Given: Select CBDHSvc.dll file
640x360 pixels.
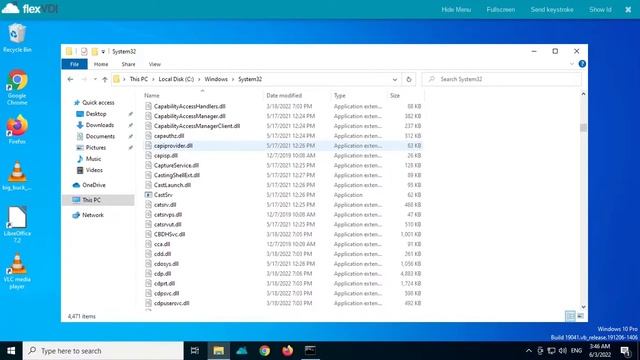Looking at the screenshot, I should (169, 234).
